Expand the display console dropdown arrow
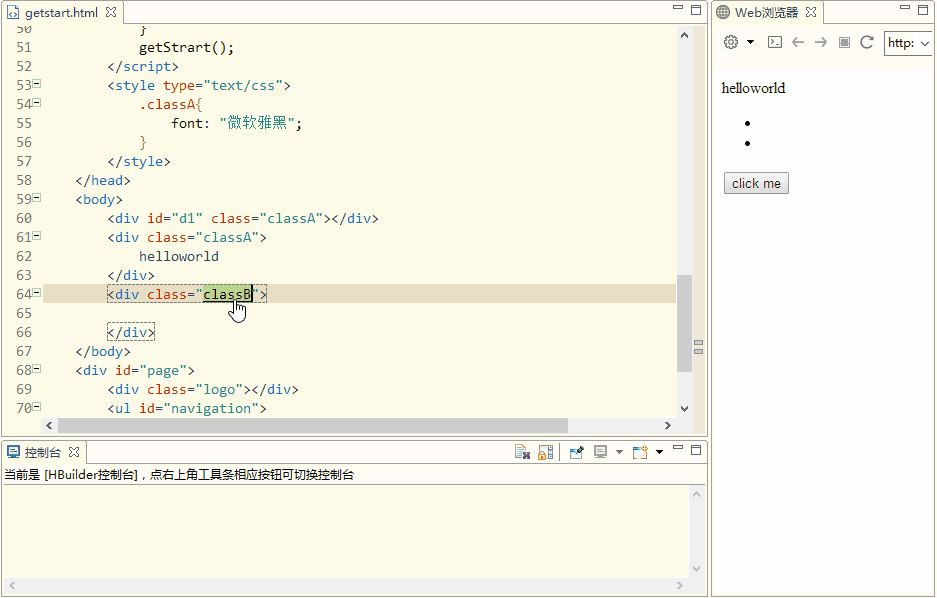 [620, 452]
